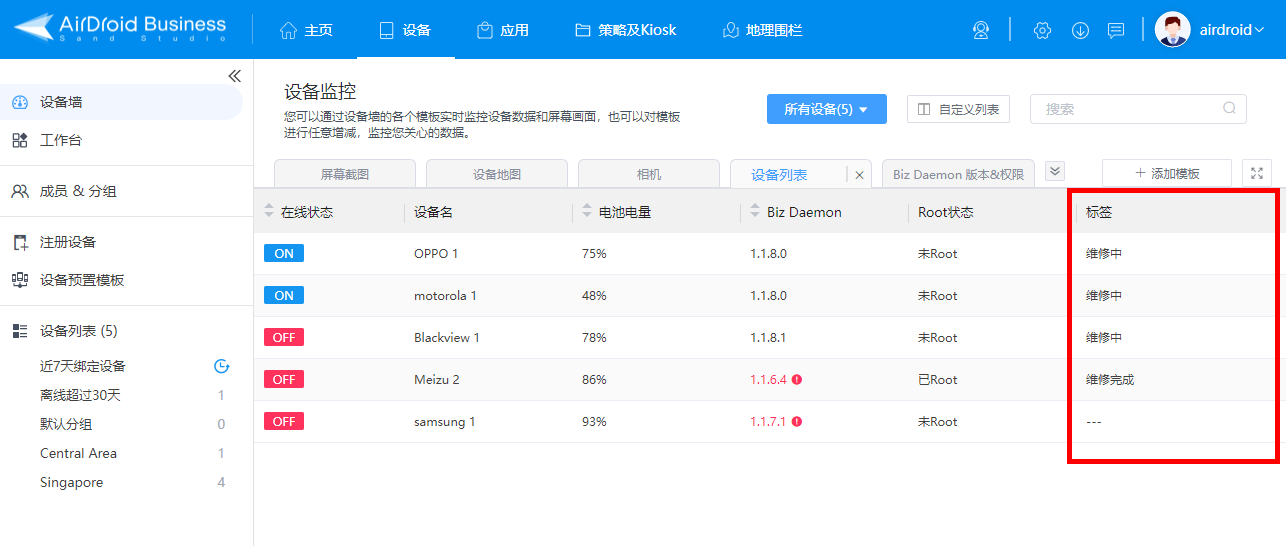
Task: Open settings gear icon in top bar
Action: [1042, 30]
